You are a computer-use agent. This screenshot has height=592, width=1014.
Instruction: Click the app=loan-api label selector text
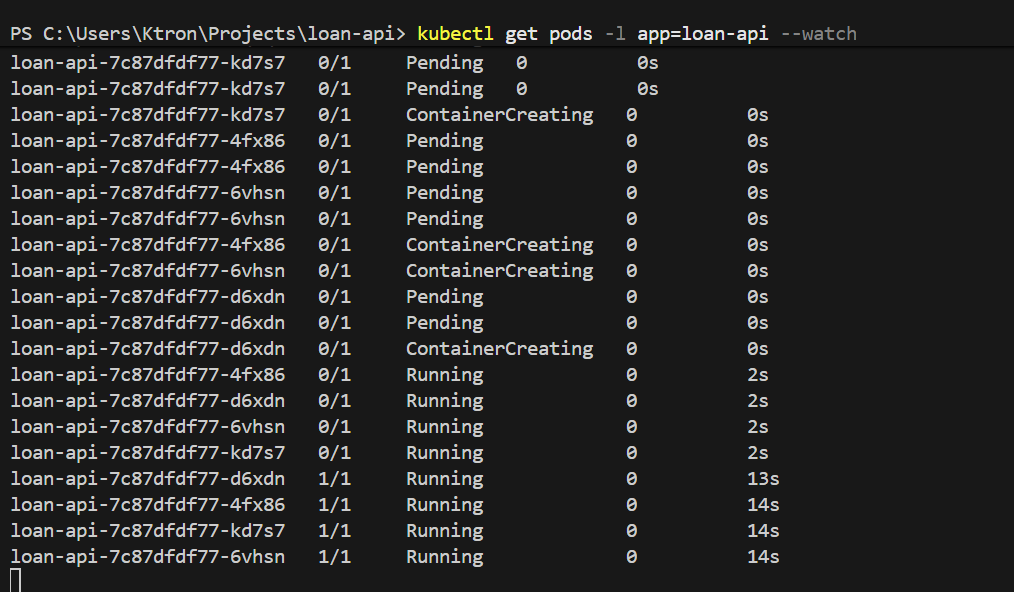click(703, 34)
